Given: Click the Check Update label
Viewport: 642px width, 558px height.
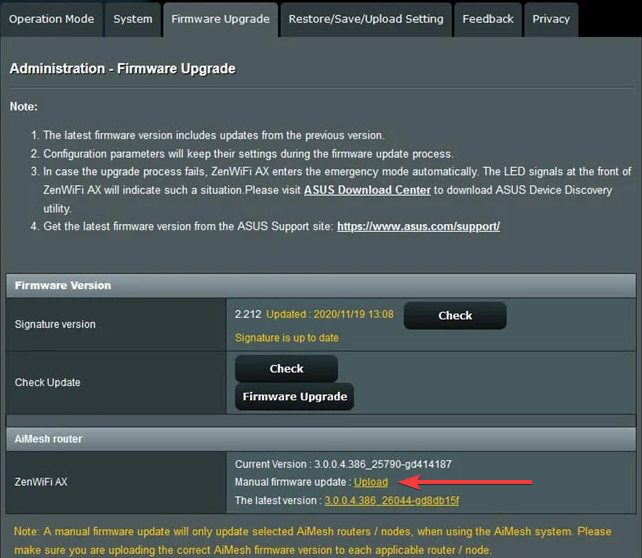Looking at the screenshot, I should tap(47, 382).
